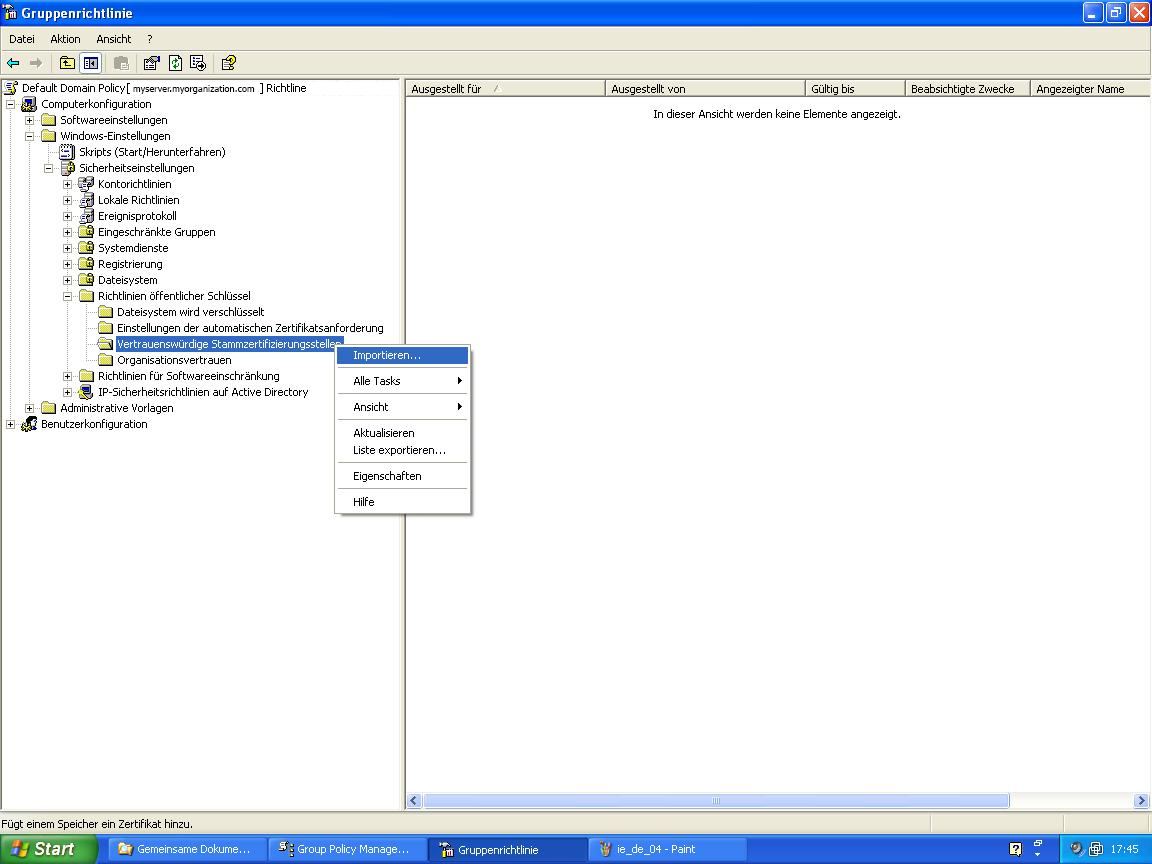
Task: Expand the Benutzerkonfiguration tree node
Action: tap(11, 424)
